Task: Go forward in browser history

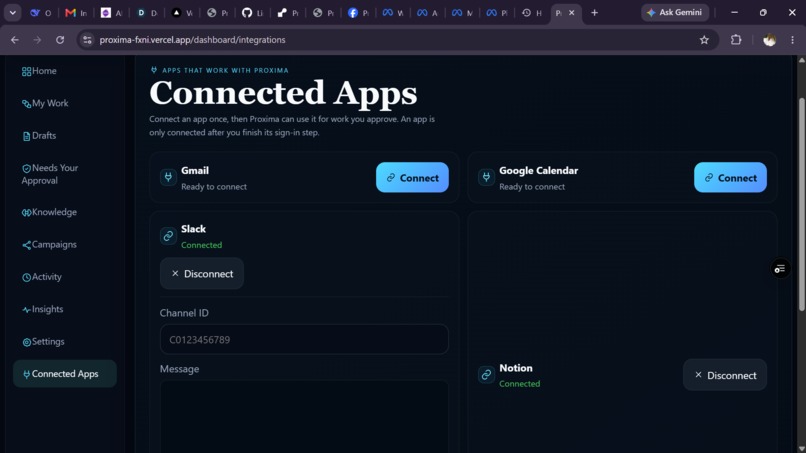Action: (37, 40)
